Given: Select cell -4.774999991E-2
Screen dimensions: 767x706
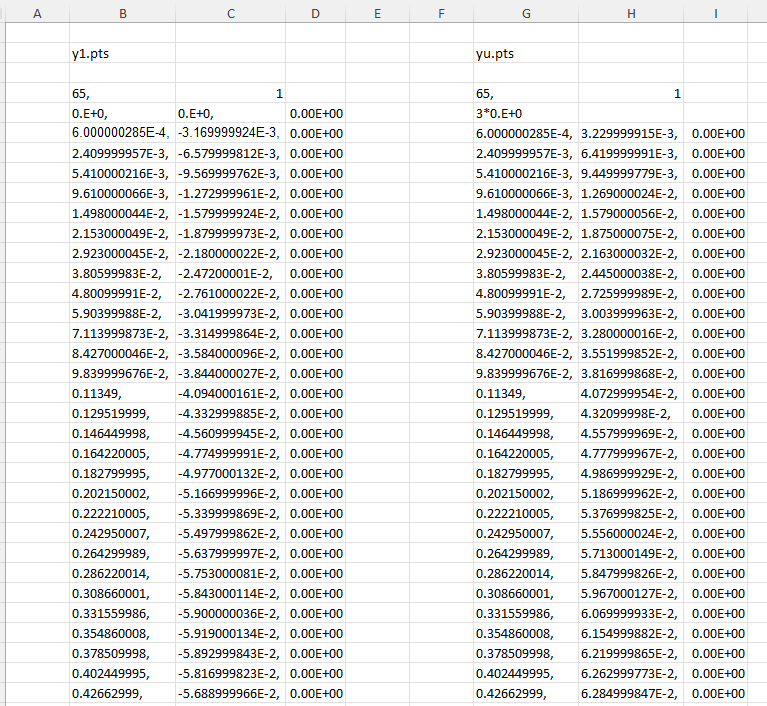Looking at the screenshot, I should coord(231,454).
